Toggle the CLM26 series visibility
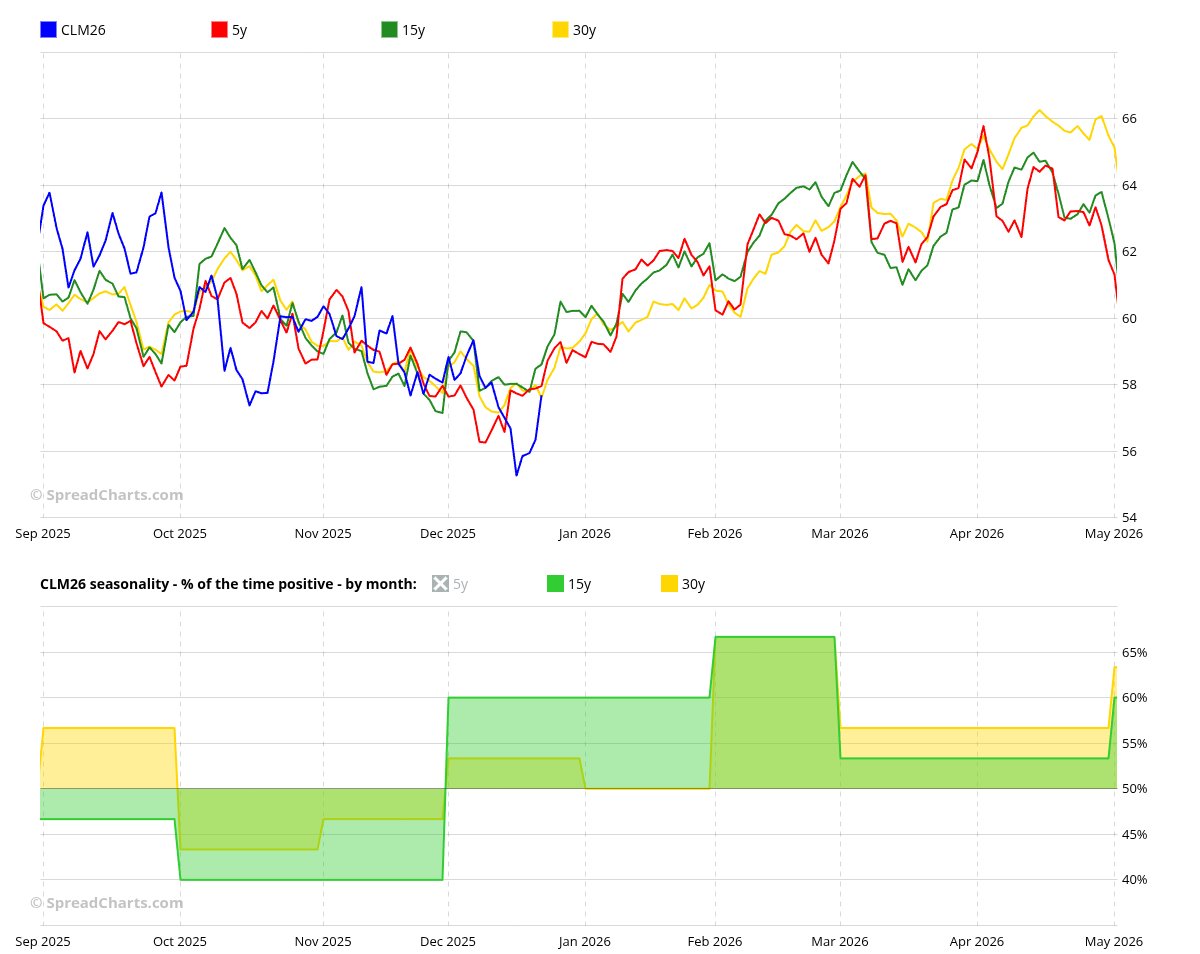This screenshot has width=1200, height=954. (46, 29)
